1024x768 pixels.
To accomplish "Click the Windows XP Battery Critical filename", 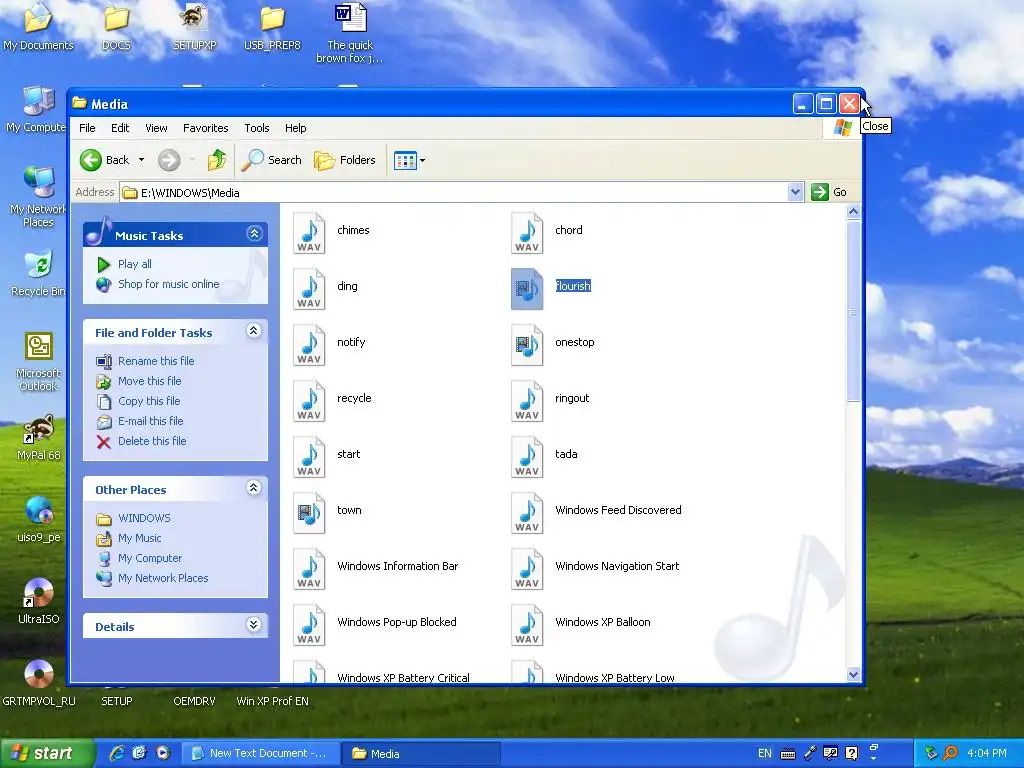I will 403,677.
